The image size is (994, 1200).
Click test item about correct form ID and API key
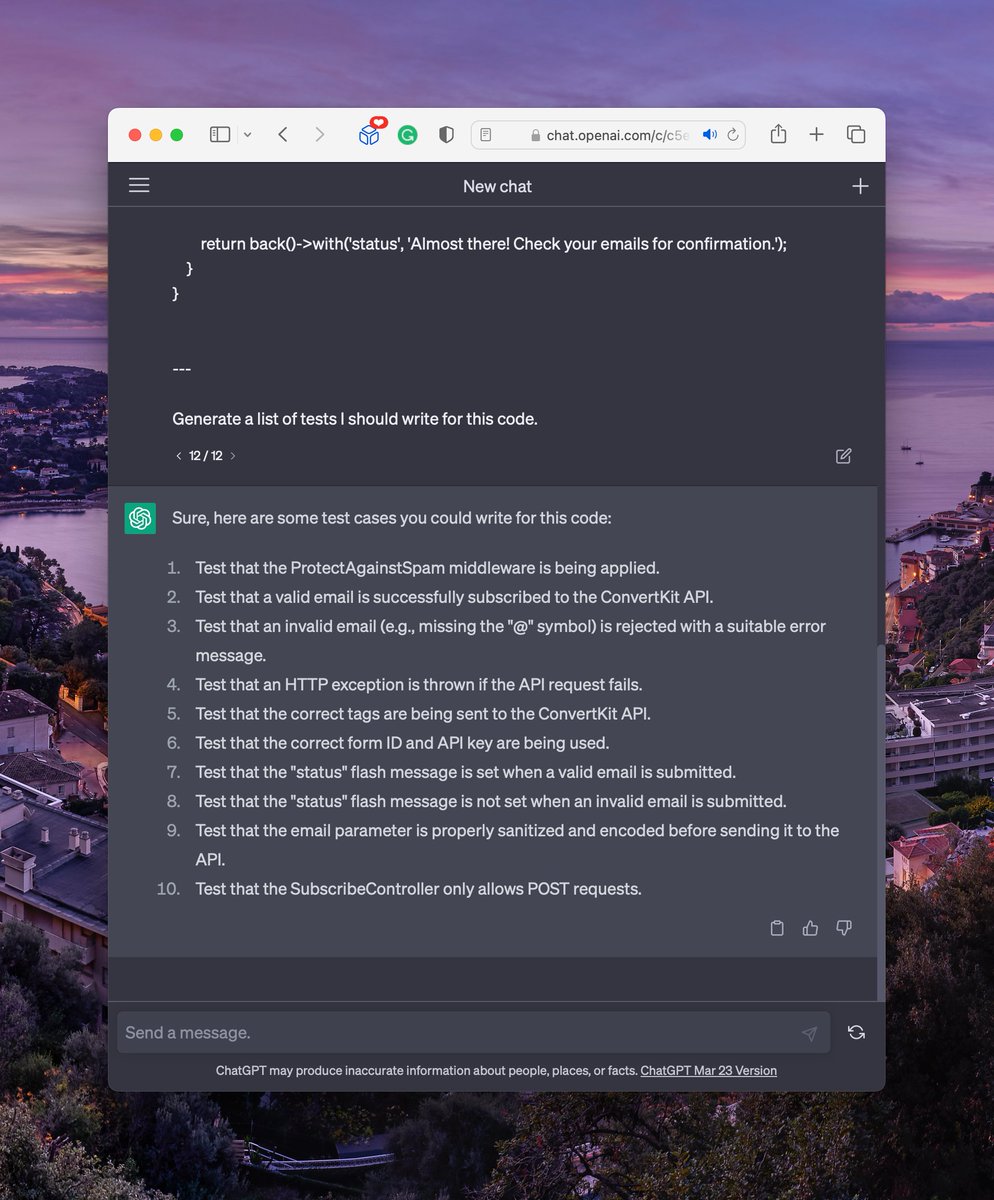tap(402, 743)
